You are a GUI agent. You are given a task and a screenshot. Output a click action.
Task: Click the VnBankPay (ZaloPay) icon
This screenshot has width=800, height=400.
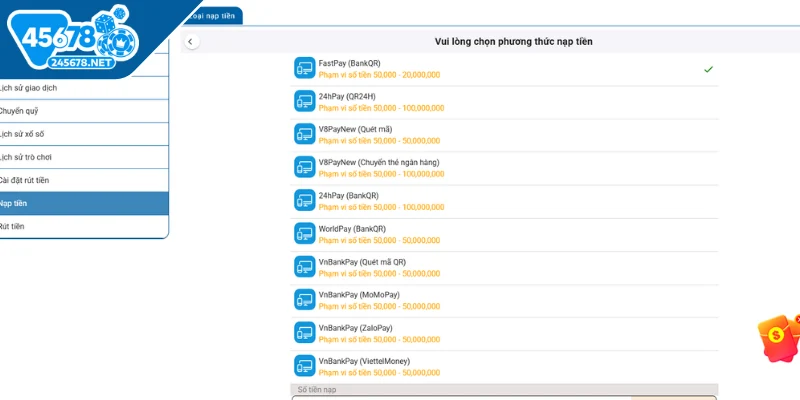point(305,332)
